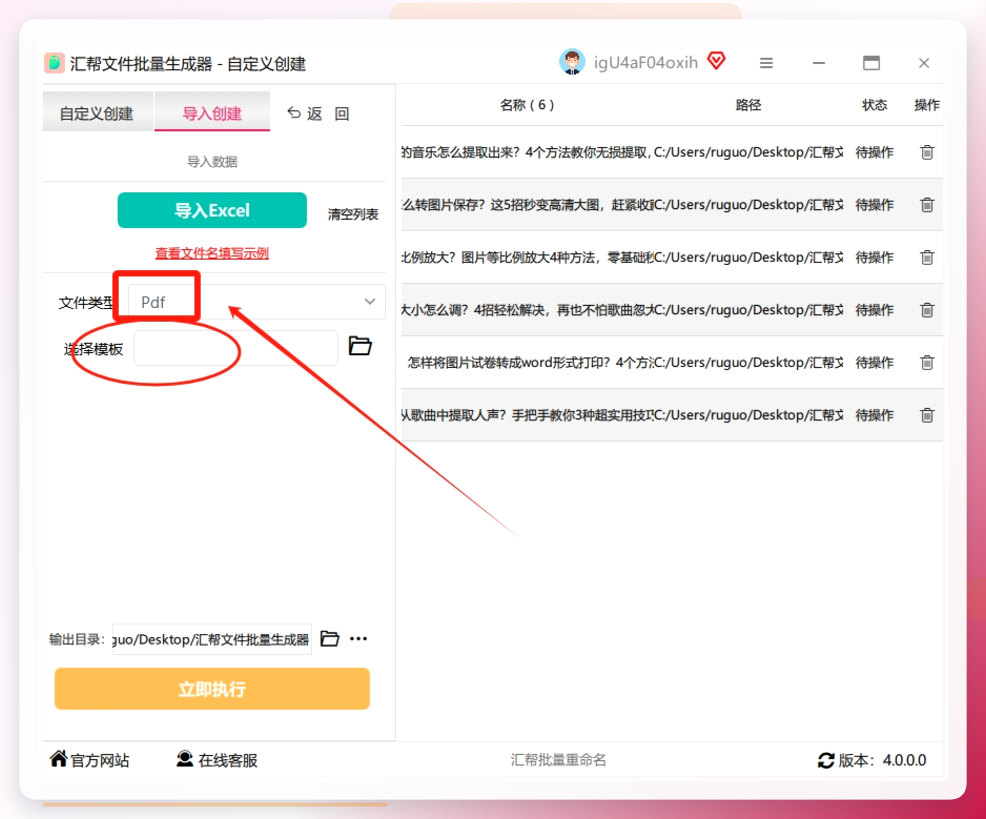Image resolution: width=986 pixels, height=819 pixels.
Task: Click the 立即执行 button
Action: [x=212, y=689]
